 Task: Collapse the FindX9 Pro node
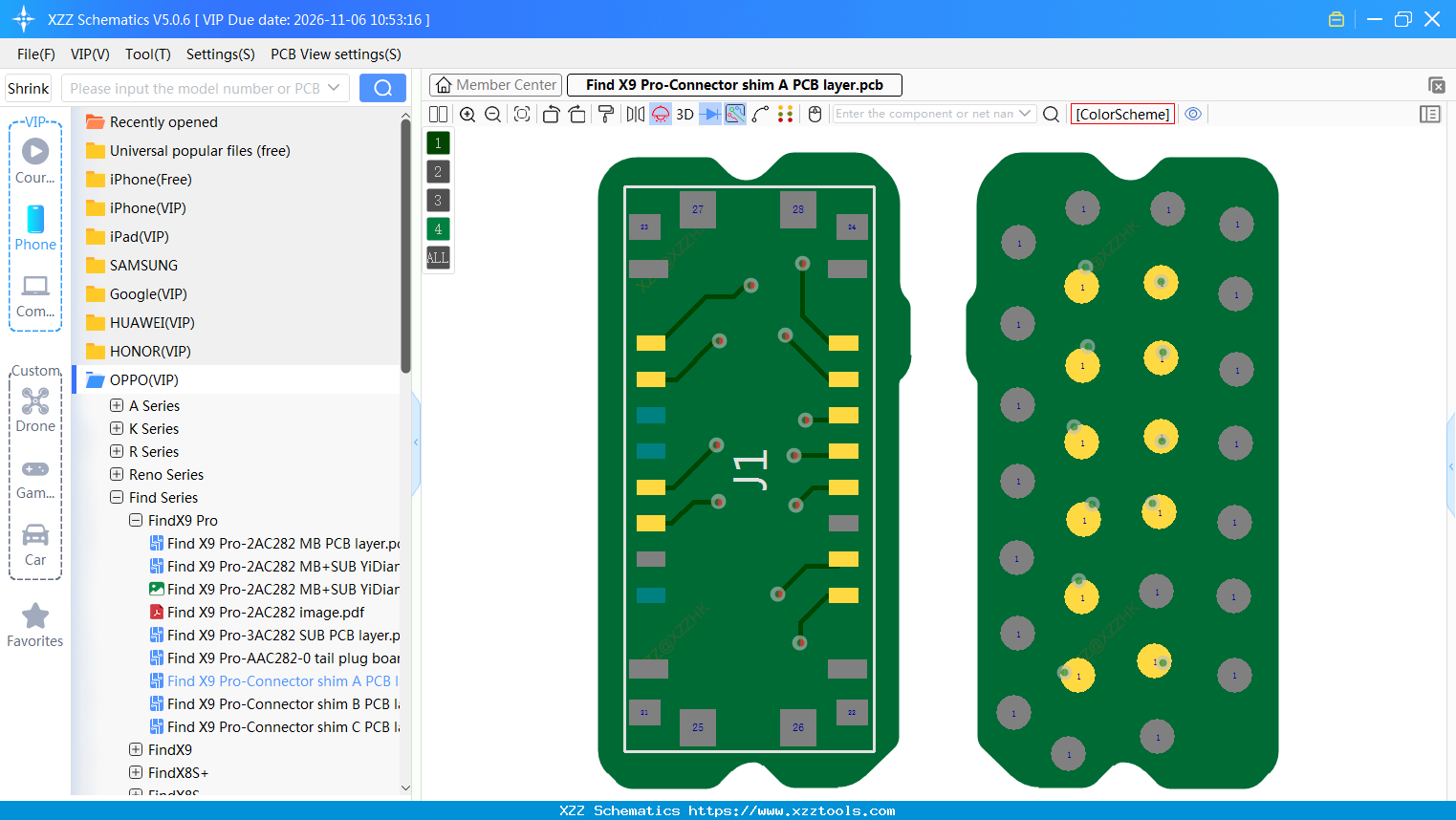coord(136,520)
